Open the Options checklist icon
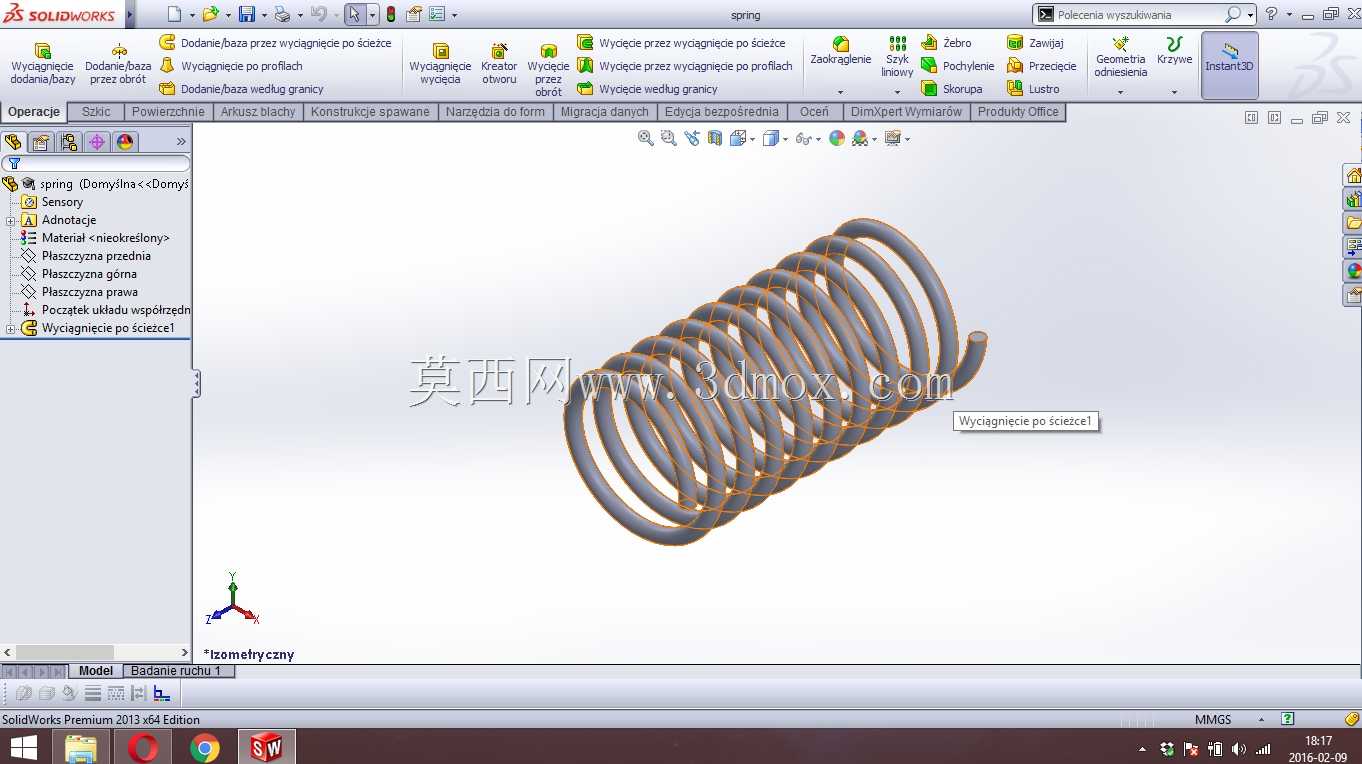Screen dimensions: 1362x764 pyautogui.click(x=436, y=14)
